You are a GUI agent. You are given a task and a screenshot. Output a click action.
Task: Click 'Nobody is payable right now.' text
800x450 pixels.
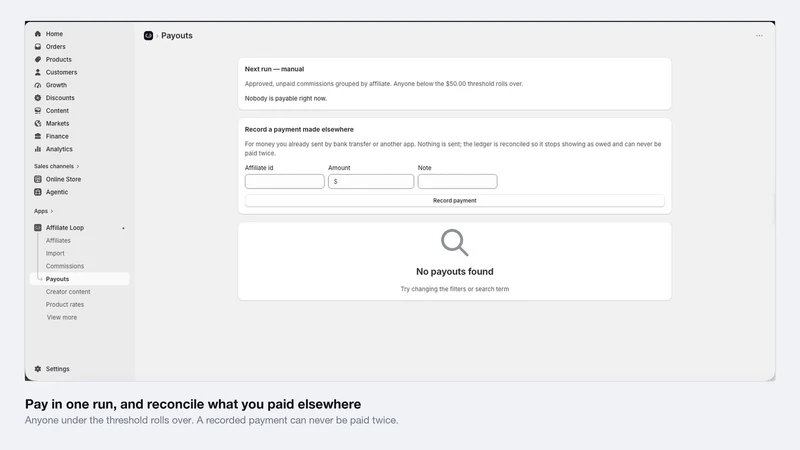pyautogui.click(x=286, y=98)
